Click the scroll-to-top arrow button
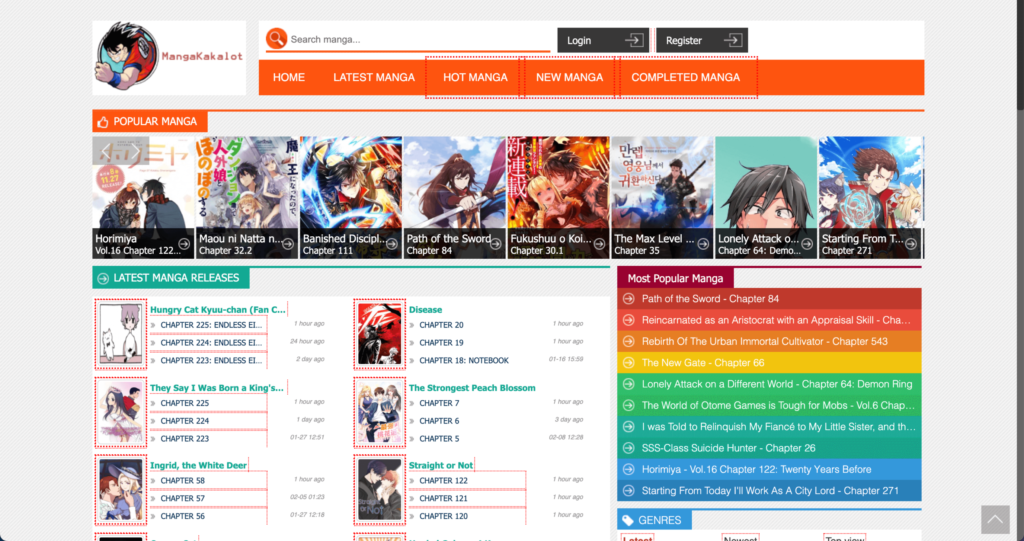The image size is (1024, 541). [994, 518]
